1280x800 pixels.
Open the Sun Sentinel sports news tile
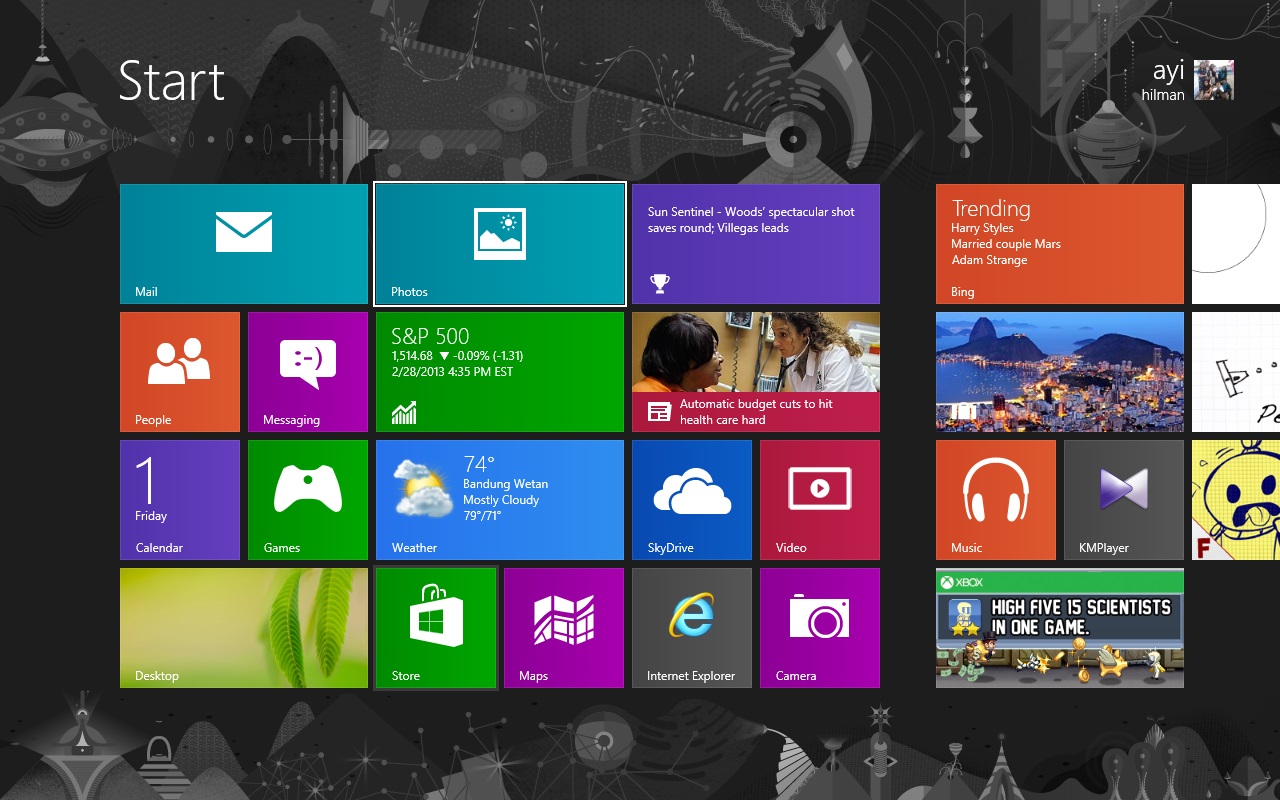(756, 244)
